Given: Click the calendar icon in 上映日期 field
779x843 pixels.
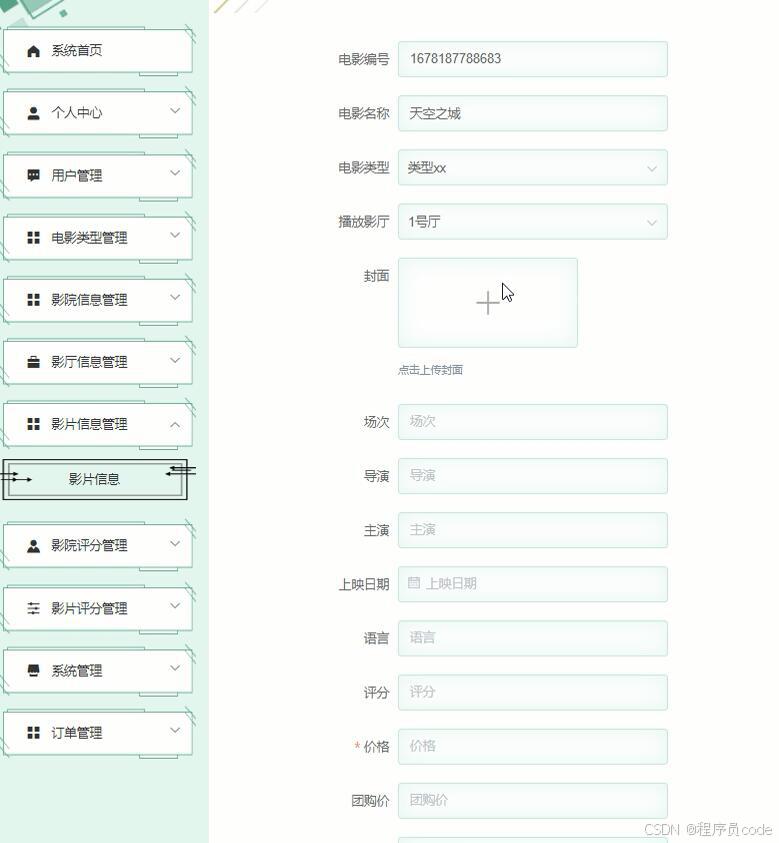Looking at the screenshot, I should click(x=413, y=584).
